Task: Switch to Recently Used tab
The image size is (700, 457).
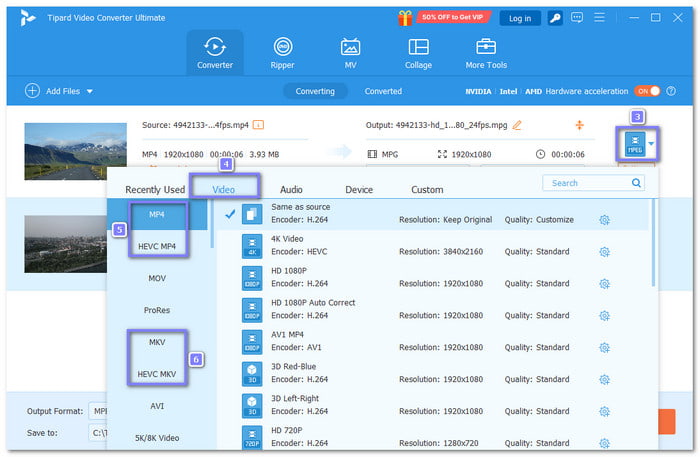Action: pyautogui.click(x=155, y=190)
